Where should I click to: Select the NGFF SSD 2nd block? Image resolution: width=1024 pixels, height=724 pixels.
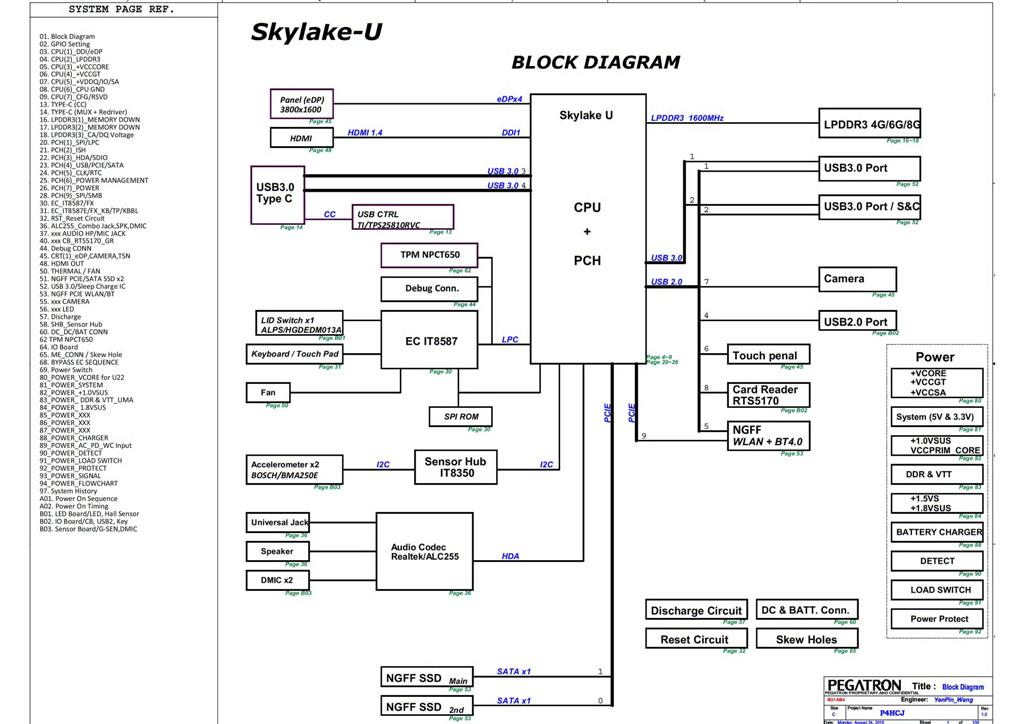(x=429, y=706)
